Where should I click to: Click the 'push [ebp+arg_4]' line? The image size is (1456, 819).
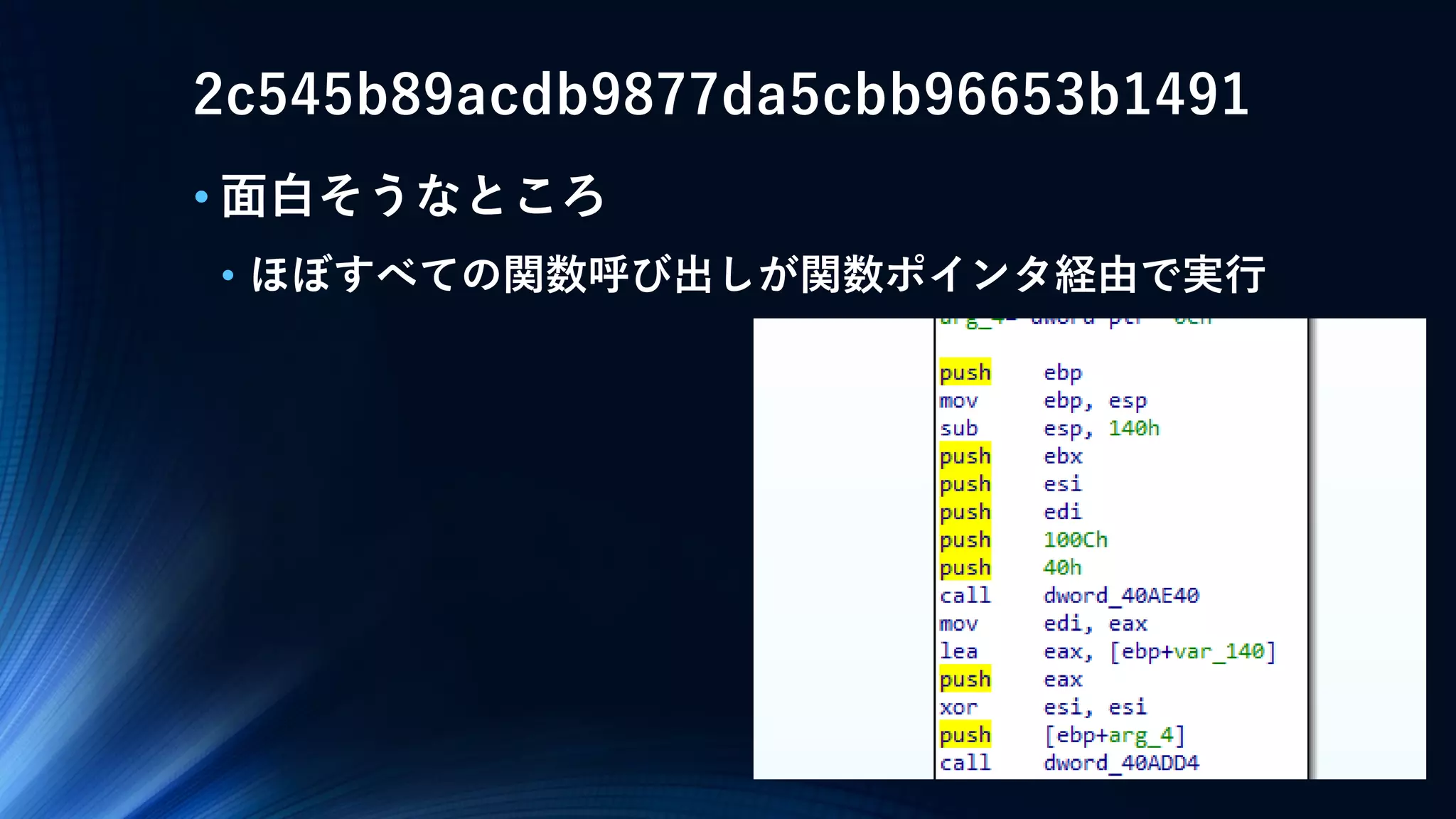click(1062, 735)
